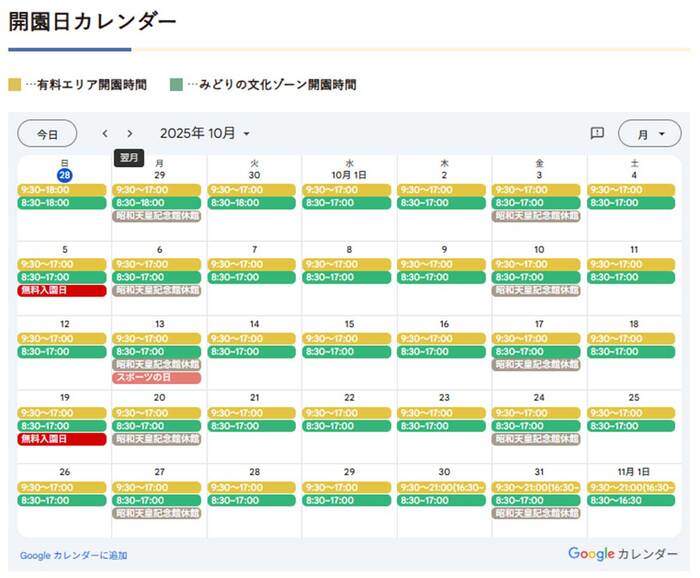The width and height of the screenshot is (700, 578).
Task: Open the 昭和天皇記念館休館 event on the 29th
Action: [157, 215]
